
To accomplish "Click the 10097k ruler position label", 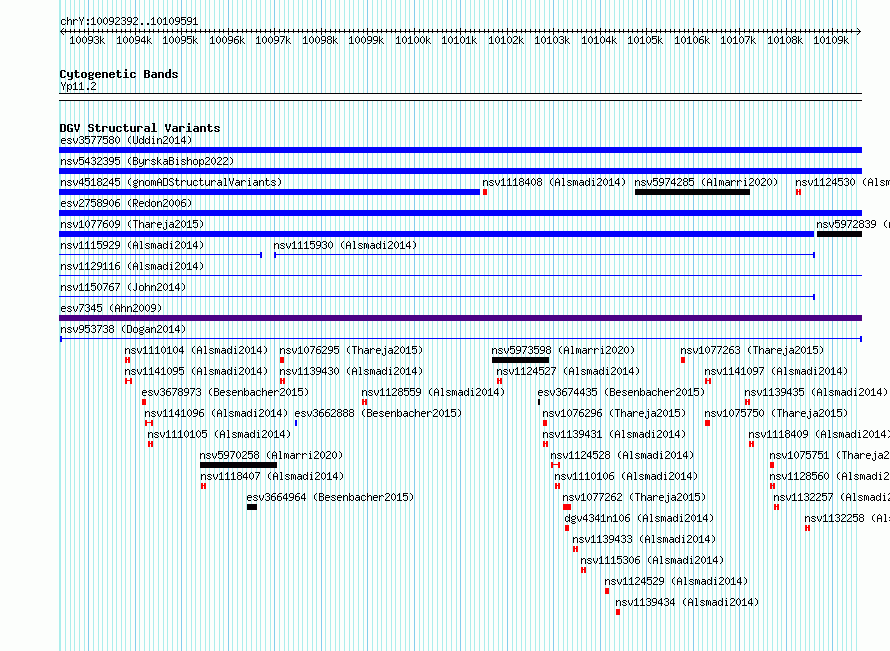I will point(273,40).
